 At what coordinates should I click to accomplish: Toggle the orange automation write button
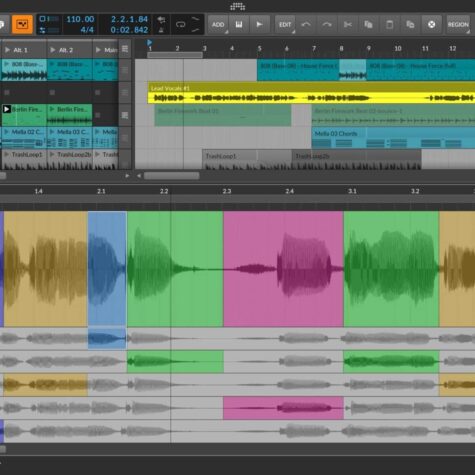(22, 24)
